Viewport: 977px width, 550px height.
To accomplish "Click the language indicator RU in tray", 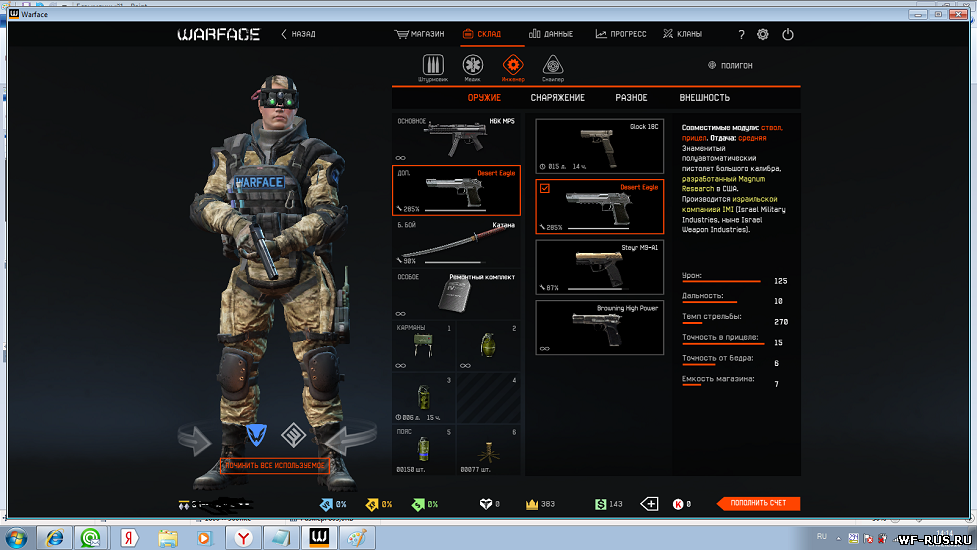I will [x=822, y=537].
